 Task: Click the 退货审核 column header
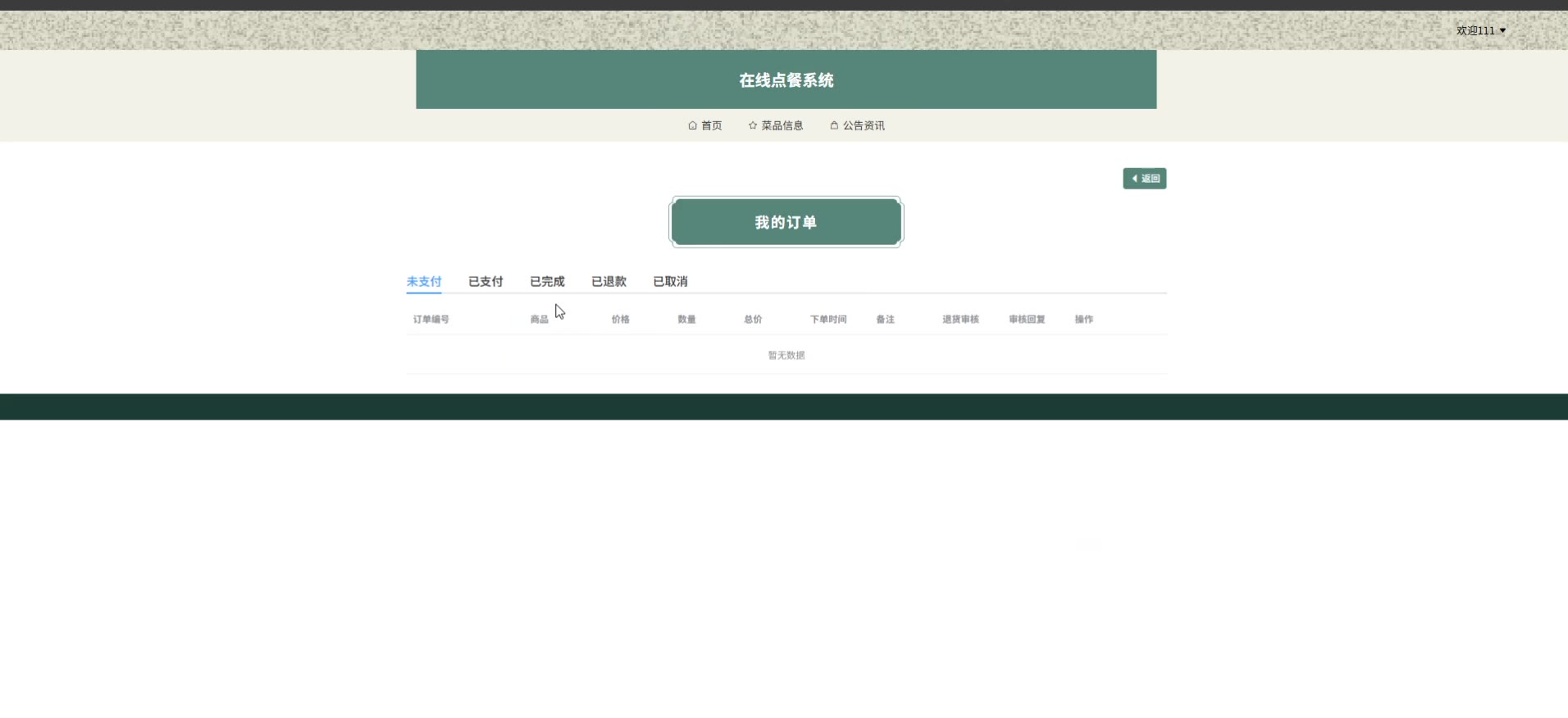[961, 320]
